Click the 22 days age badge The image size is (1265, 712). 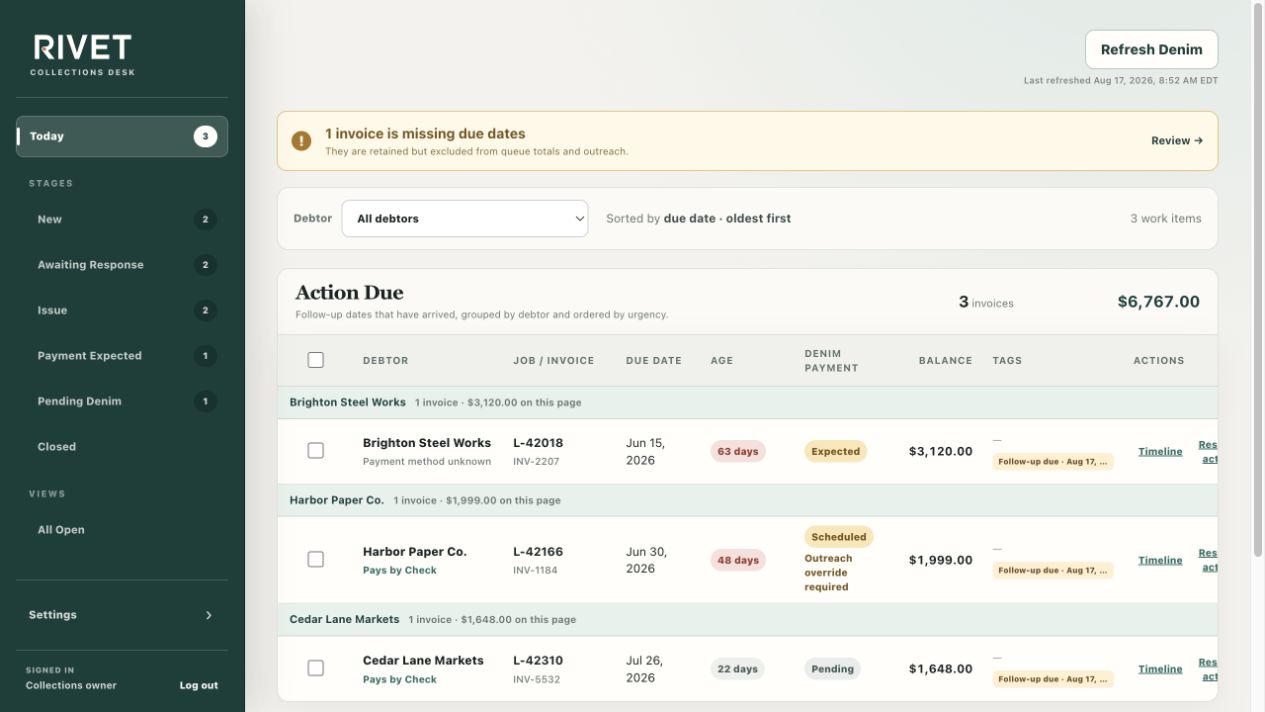coord(738,669)
